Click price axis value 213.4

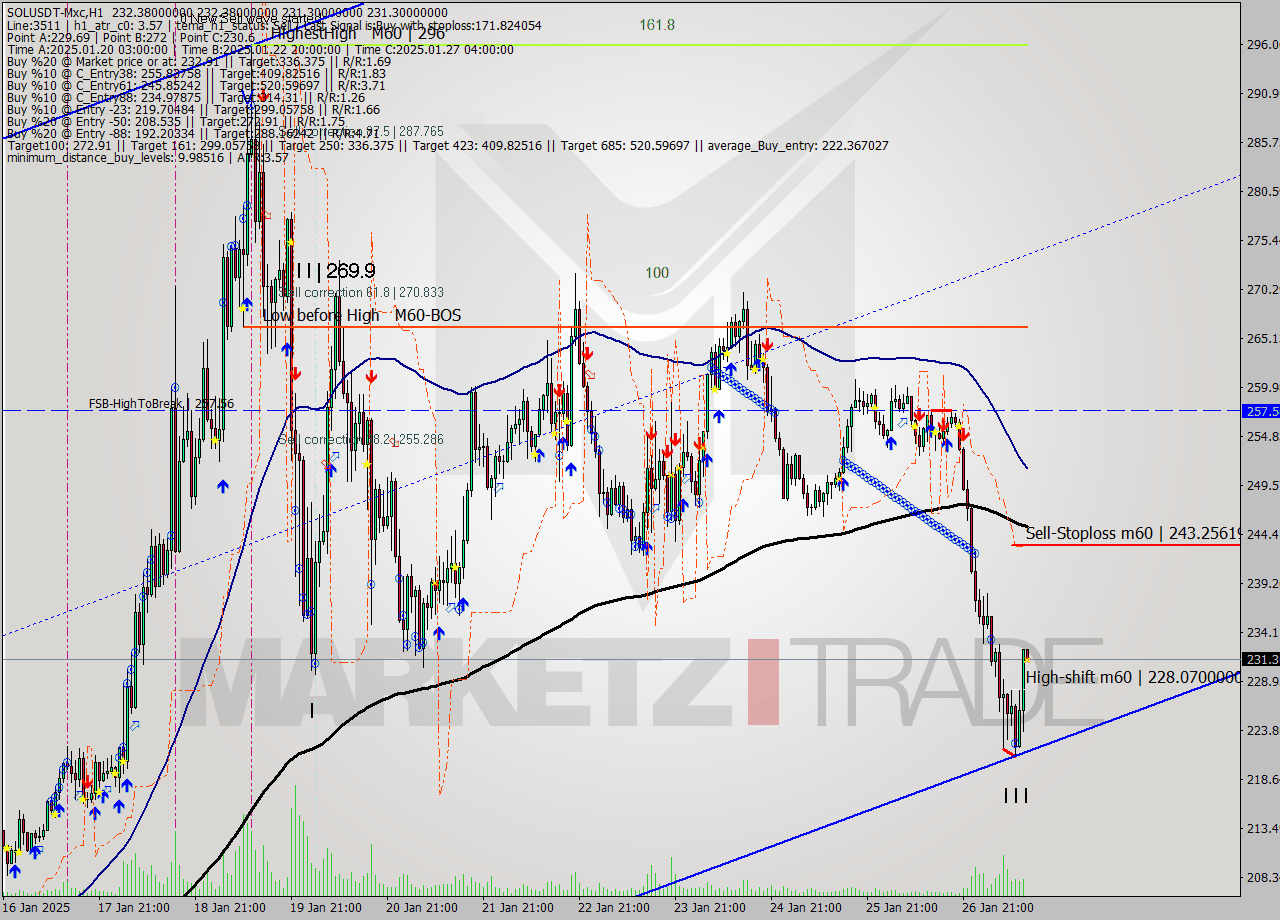pyautogui.click(x=1261, y=828)
